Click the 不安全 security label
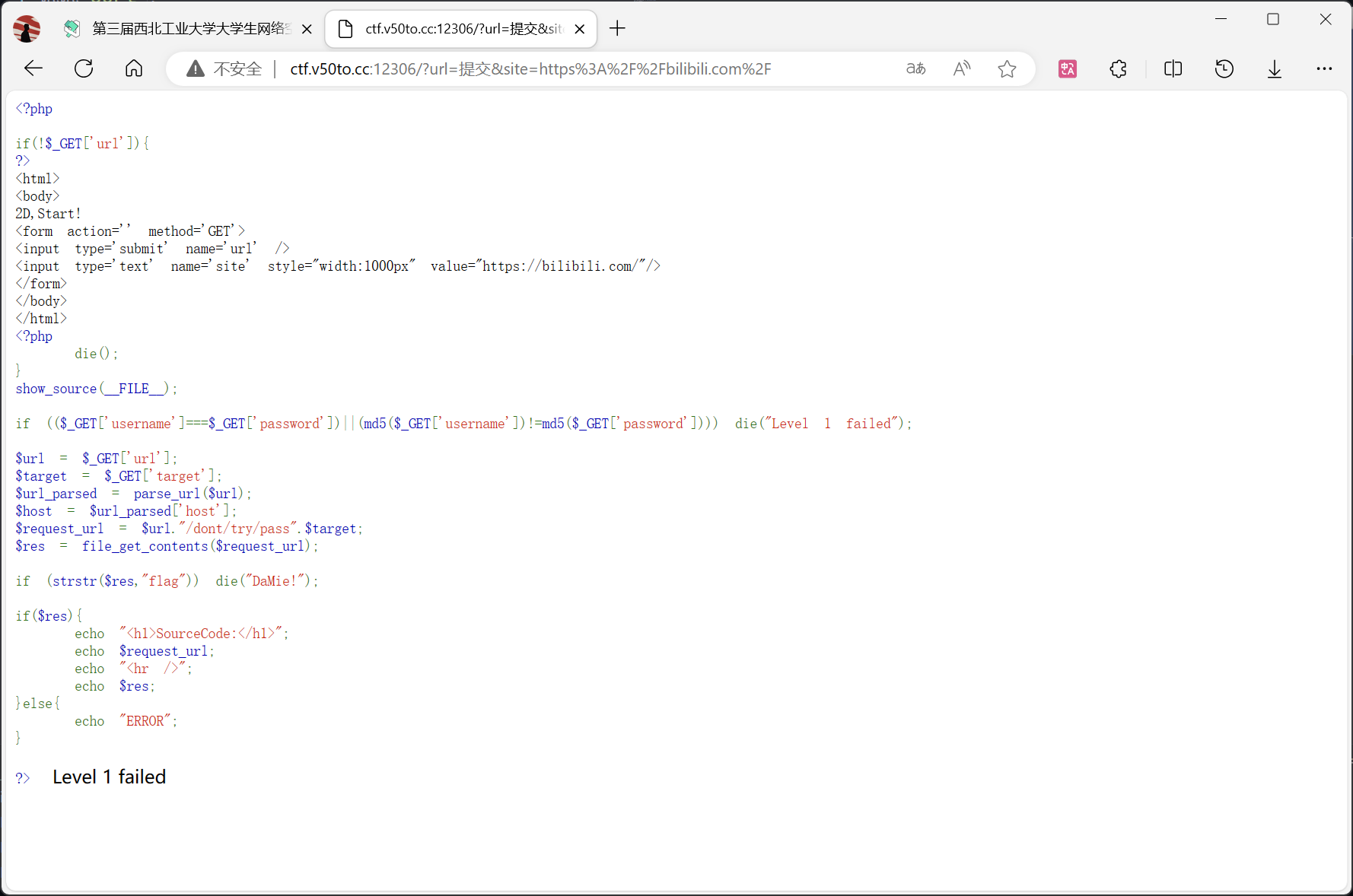Image resolution: width=1353 pixels, height=896 pixels. tap(237, 69)
